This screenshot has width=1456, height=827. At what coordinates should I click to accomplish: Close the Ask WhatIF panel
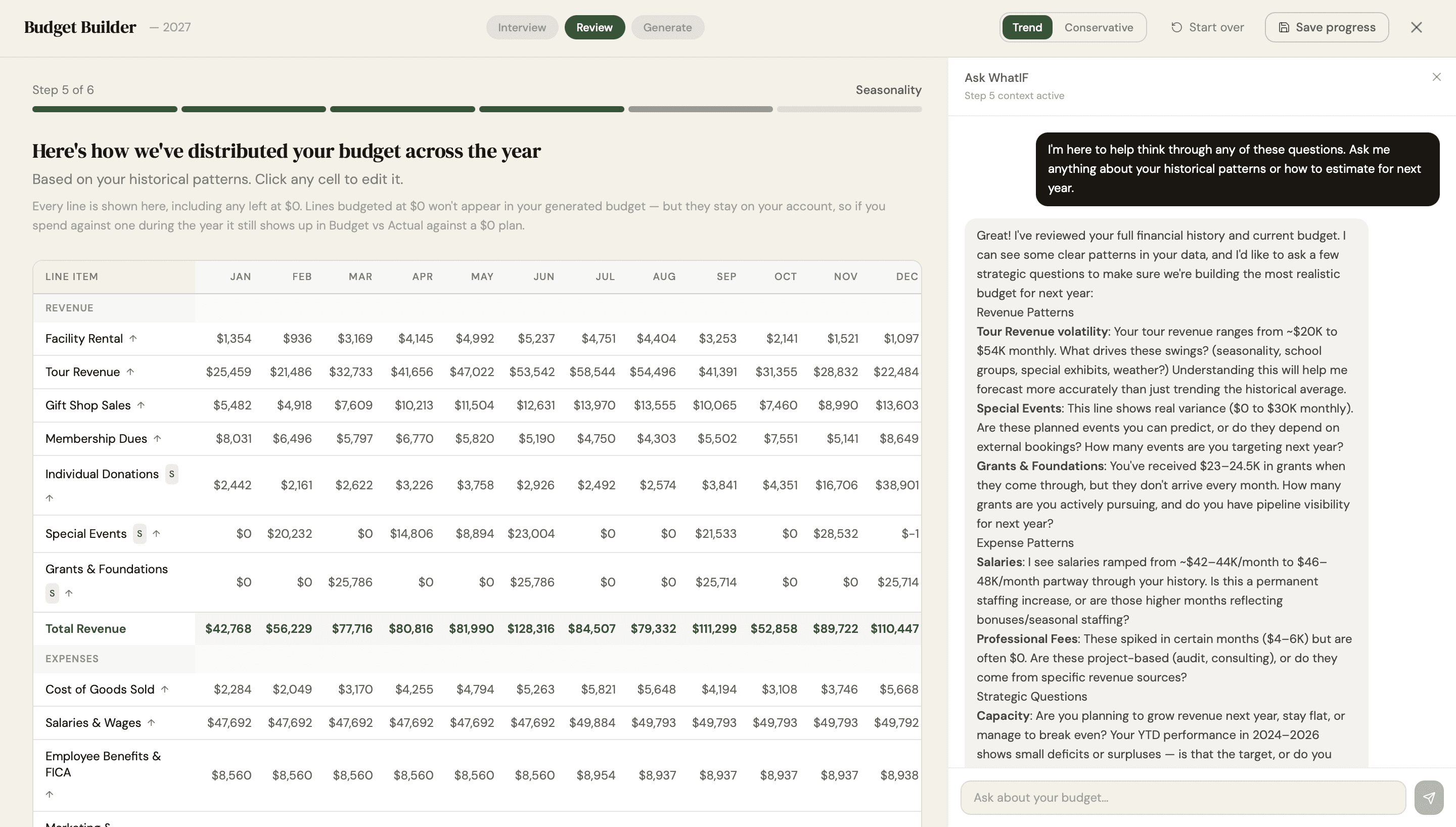1437,77
